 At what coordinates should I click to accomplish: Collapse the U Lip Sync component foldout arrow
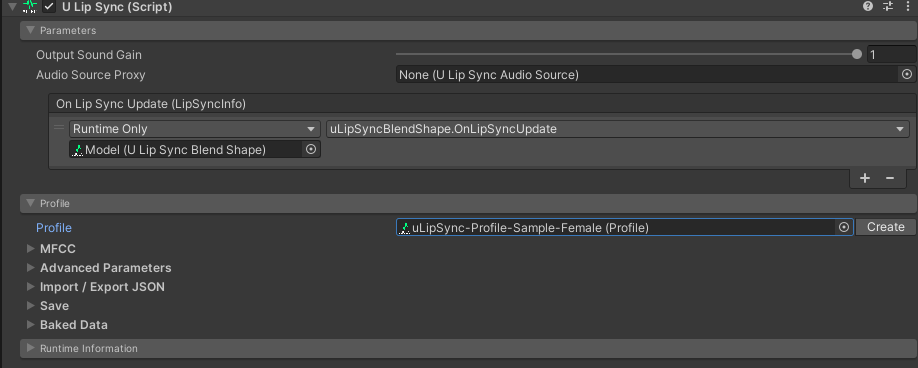tap(12, 7)
